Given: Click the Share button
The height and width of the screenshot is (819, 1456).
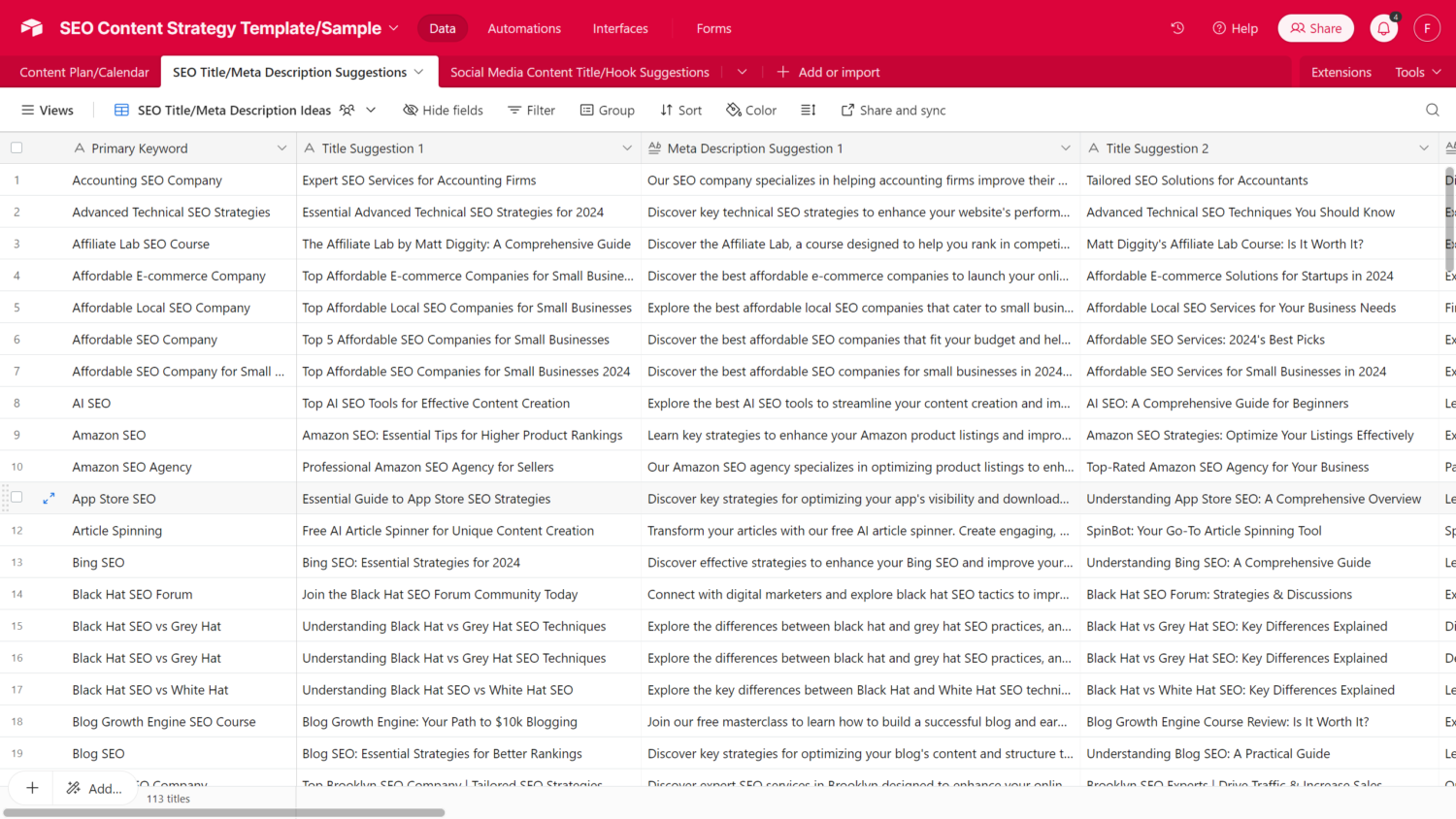Looking at the screenshot, I should tap(1315, 28).
